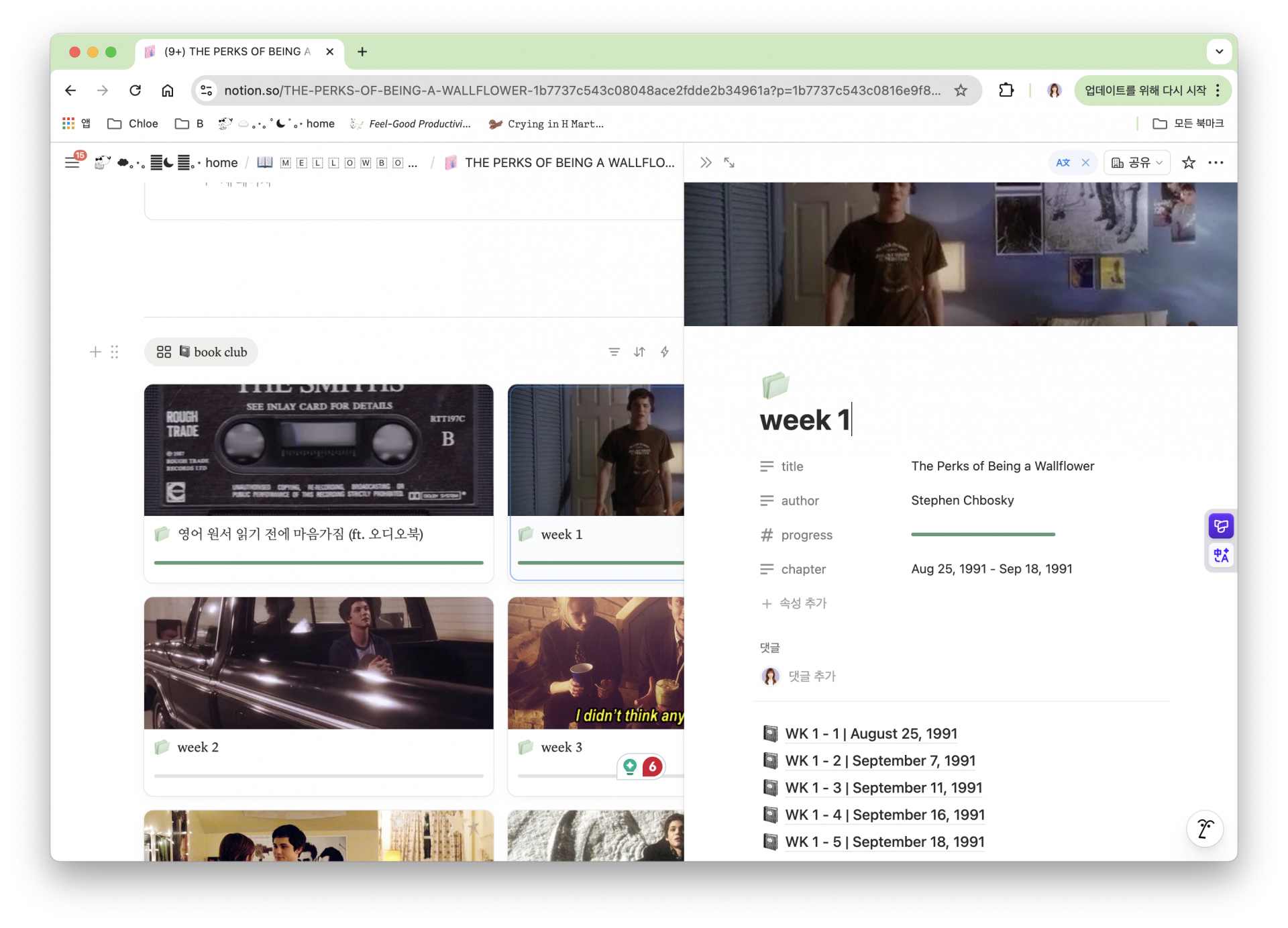Click the 업데이트를 위해 다시 시작 button
This screenshot has width=1288, height=928.
(1145, 91)
